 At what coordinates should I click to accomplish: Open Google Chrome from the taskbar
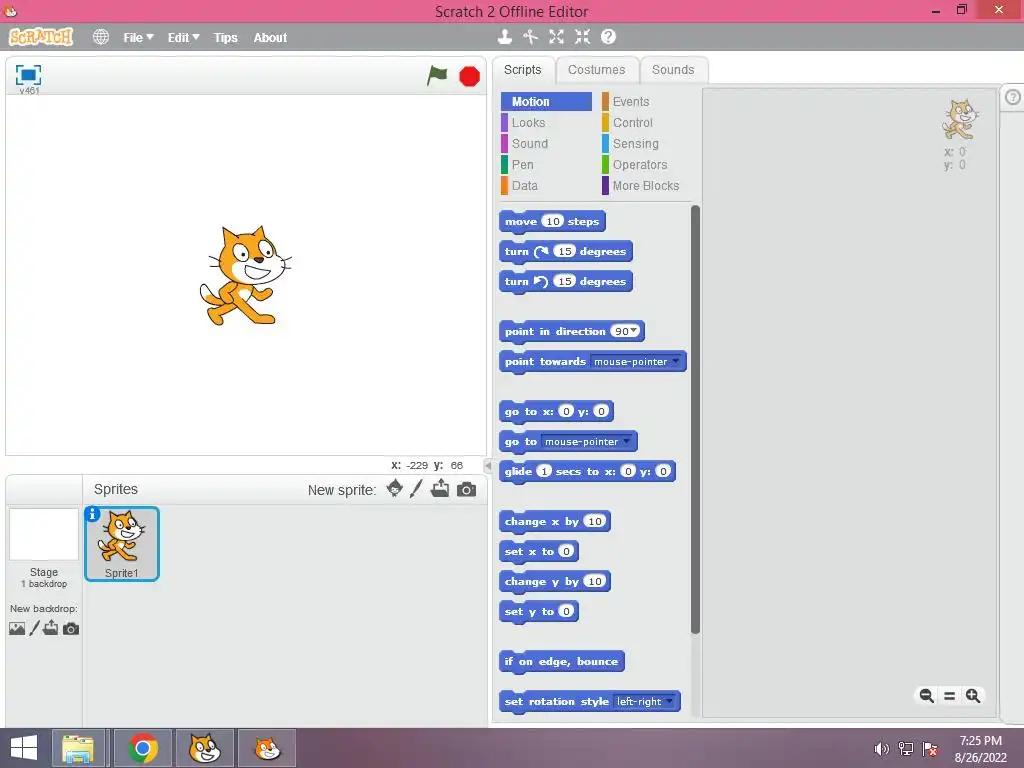coord(142,748)
